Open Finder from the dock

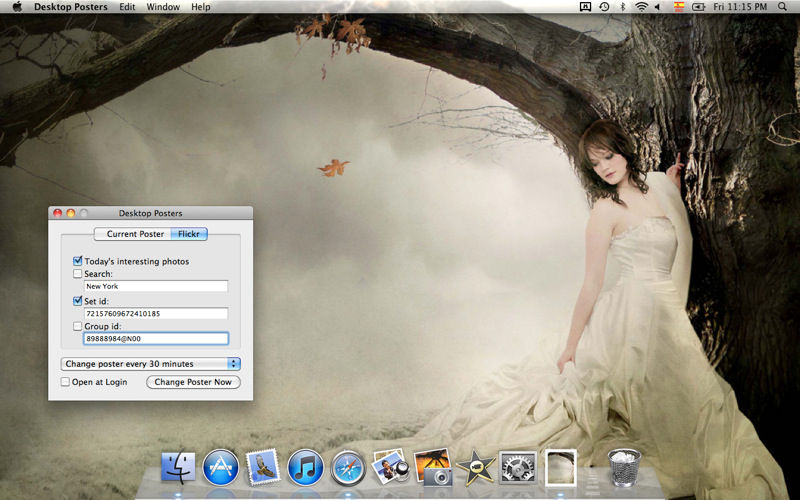pos(178,467)
